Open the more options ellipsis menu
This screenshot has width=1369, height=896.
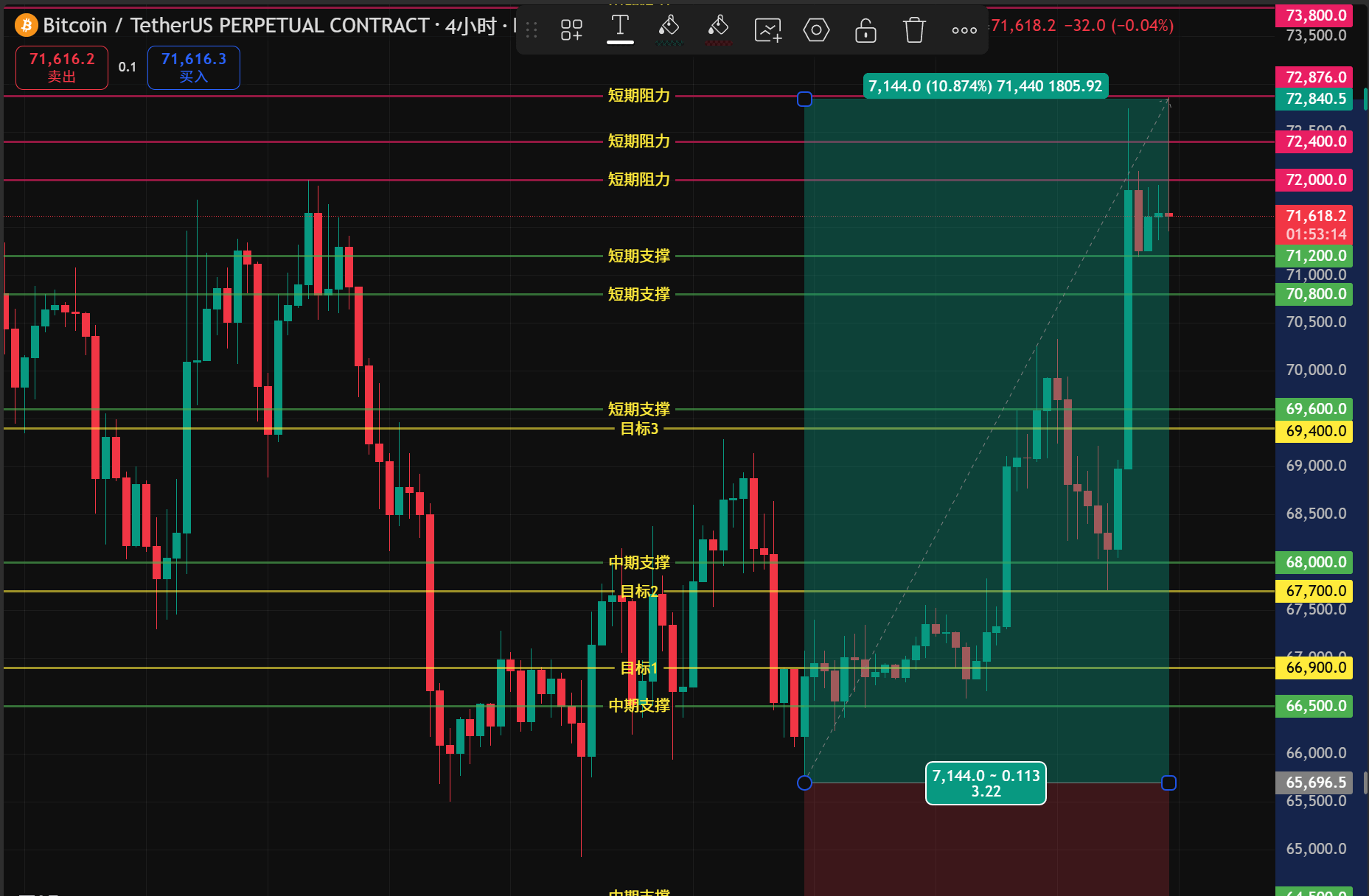[x=964, y=30]
